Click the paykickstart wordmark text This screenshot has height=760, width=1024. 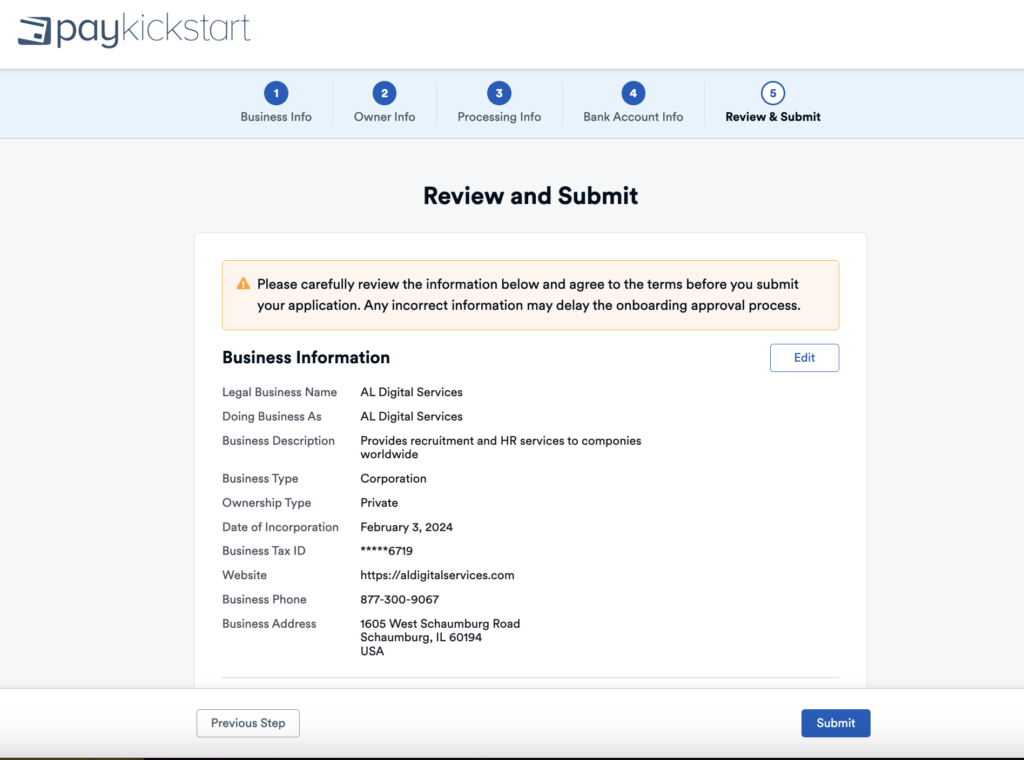152,30
